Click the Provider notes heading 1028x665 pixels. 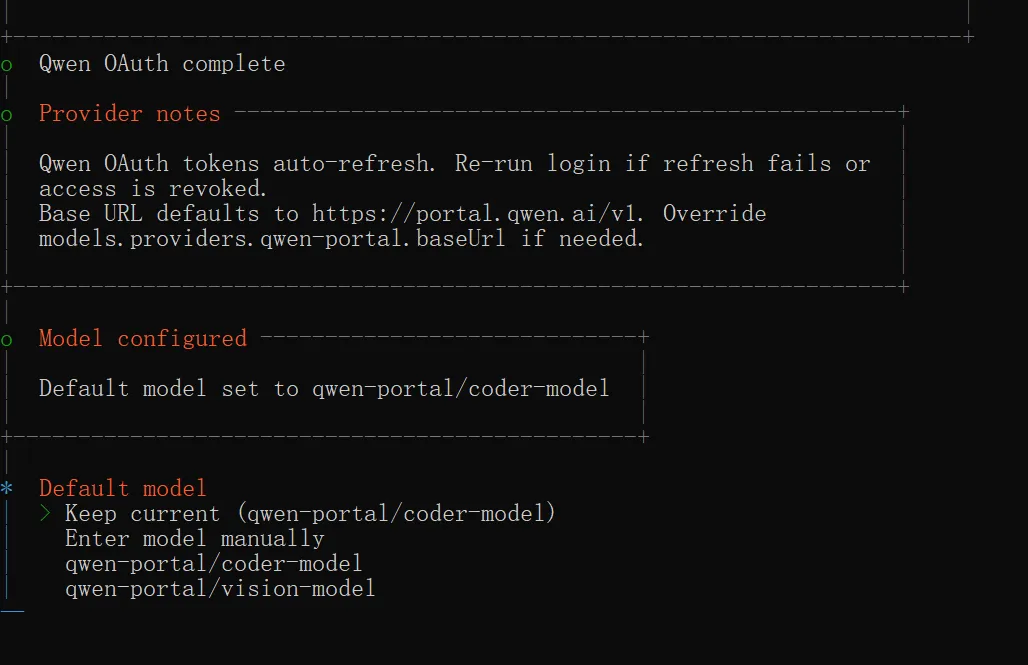click(129, 114)
